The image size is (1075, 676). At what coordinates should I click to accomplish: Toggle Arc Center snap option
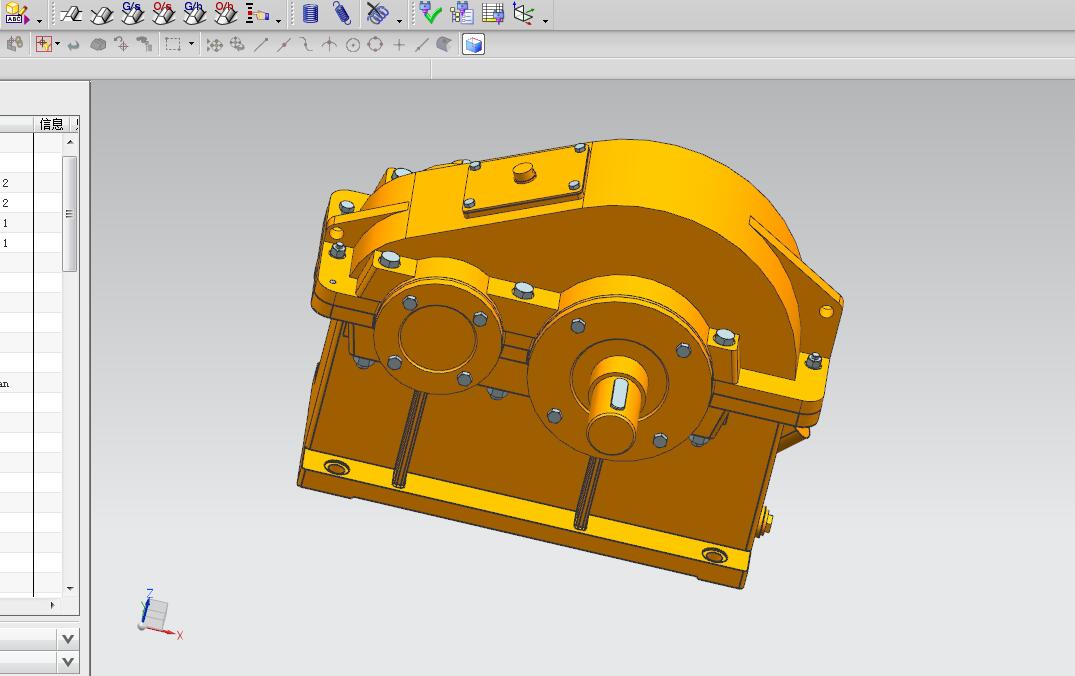[352, 45]
